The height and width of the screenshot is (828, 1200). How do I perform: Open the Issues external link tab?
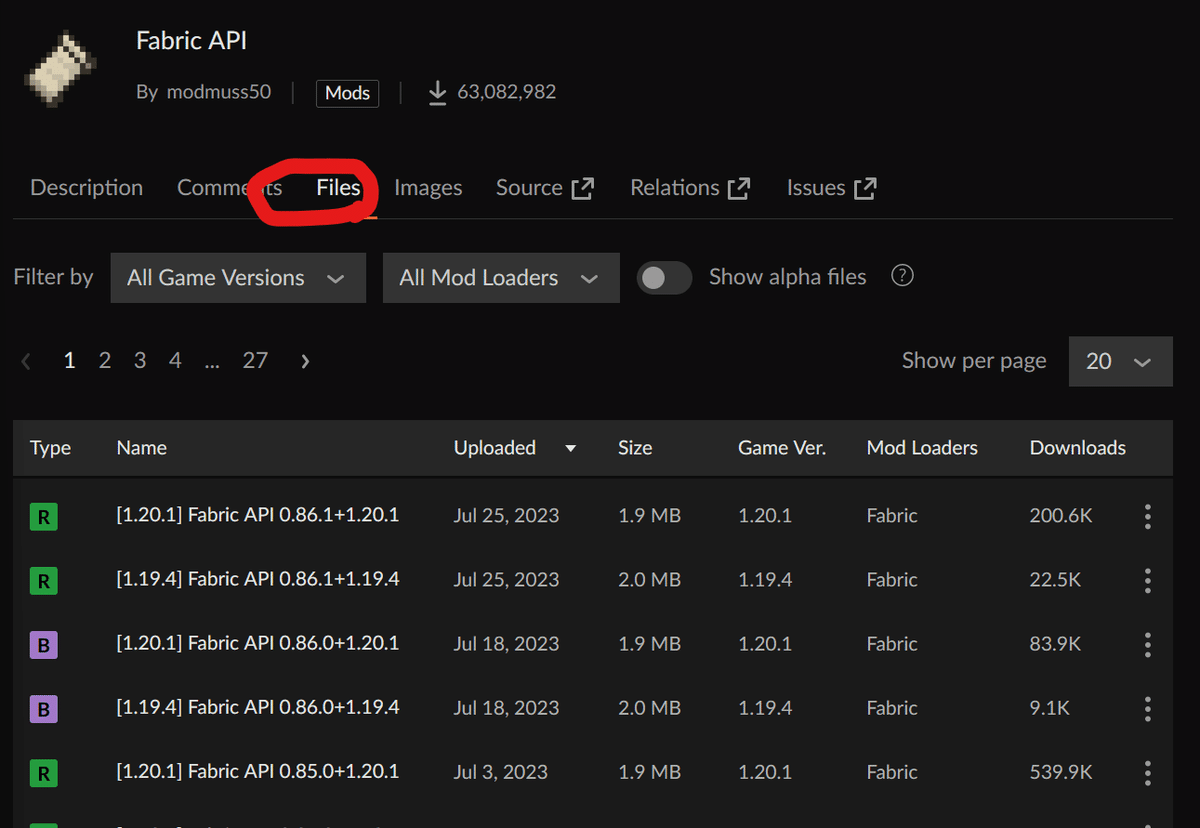(x=832, y=188)
